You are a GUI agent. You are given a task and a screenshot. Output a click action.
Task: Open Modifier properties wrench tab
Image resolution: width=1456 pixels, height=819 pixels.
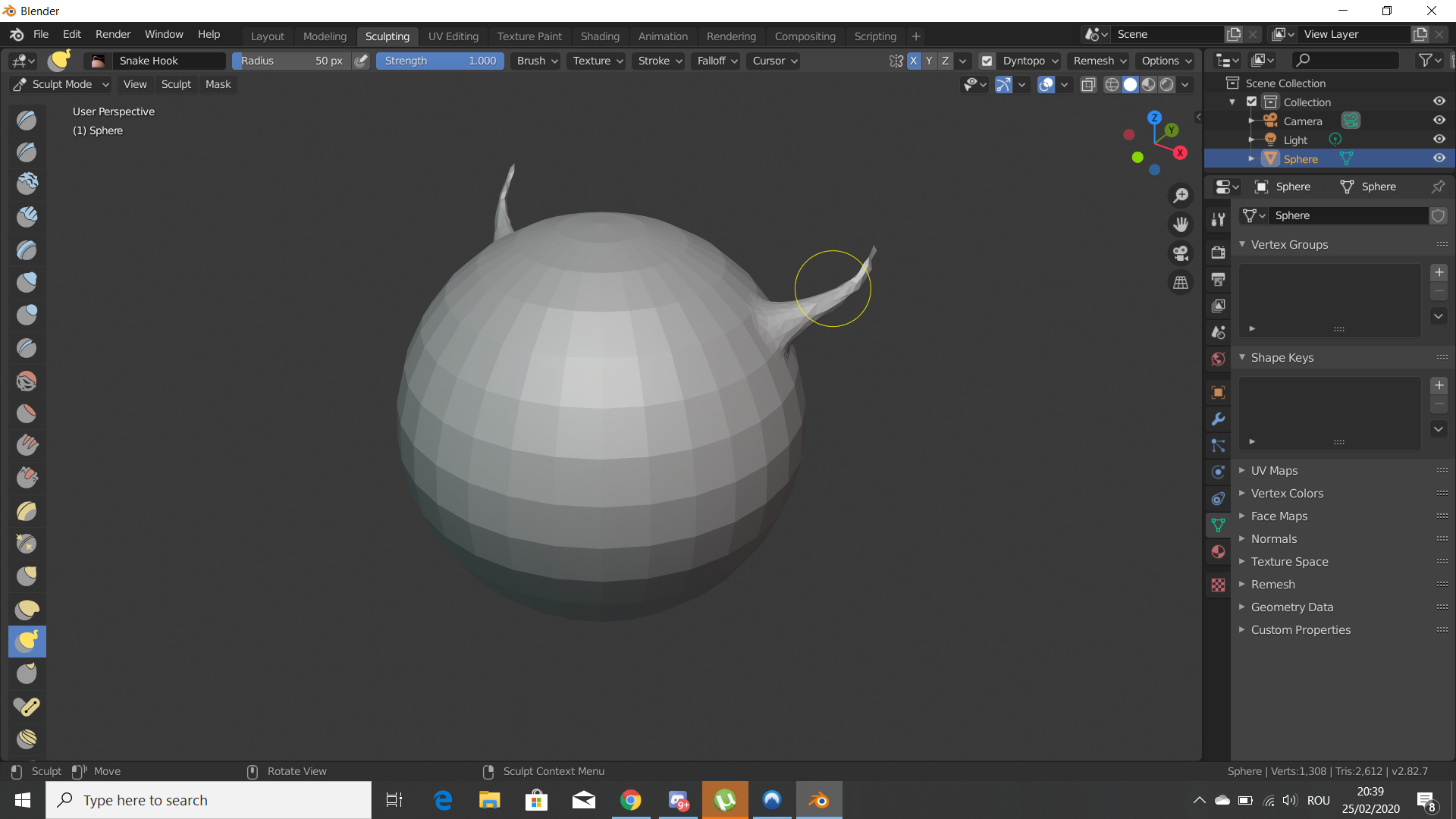1218,419
